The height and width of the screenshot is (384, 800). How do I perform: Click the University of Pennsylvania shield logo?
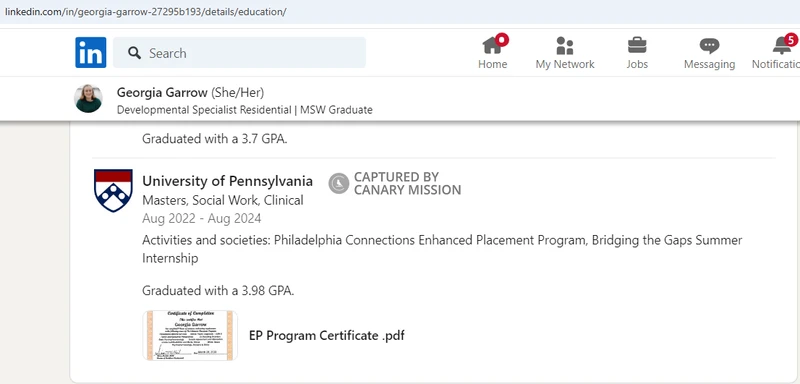[x=113, y=190]
